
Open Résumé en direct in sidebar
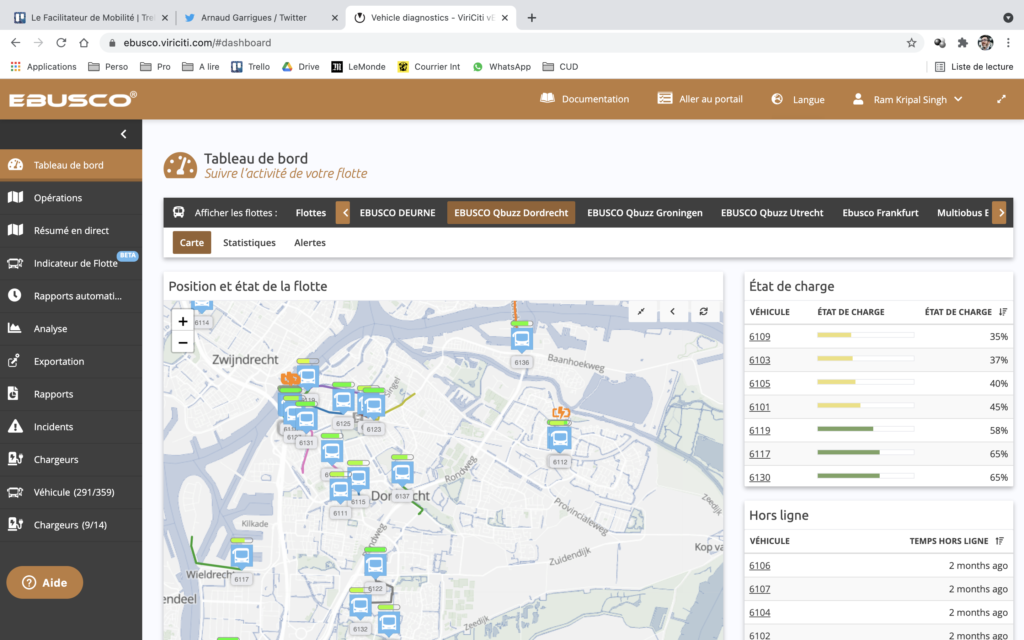[x=71, y=231]
